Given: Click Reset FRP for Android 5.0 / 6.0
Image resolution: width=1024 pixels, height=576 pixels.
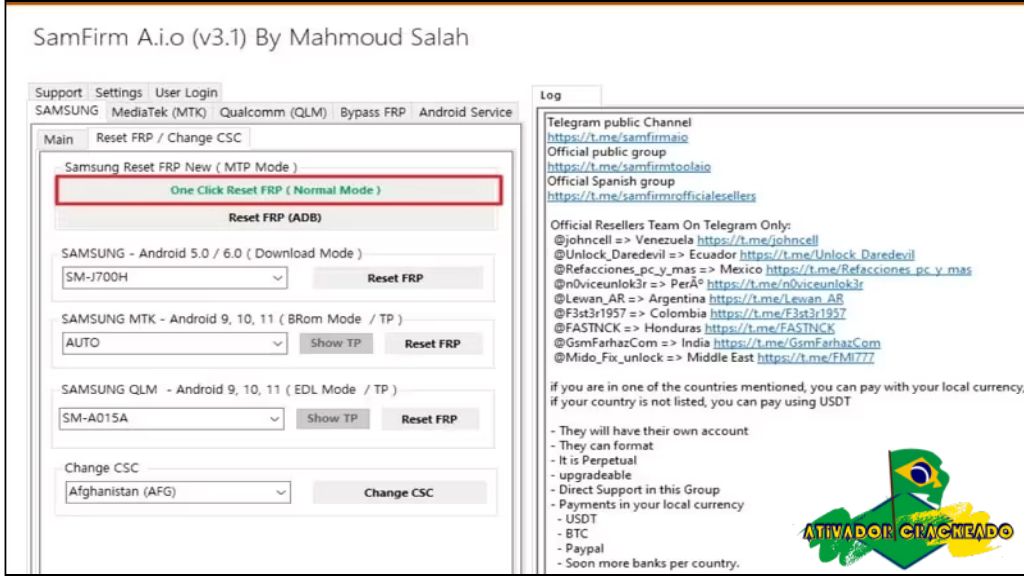Looking at the screenshot, I should tap(396, 278).
